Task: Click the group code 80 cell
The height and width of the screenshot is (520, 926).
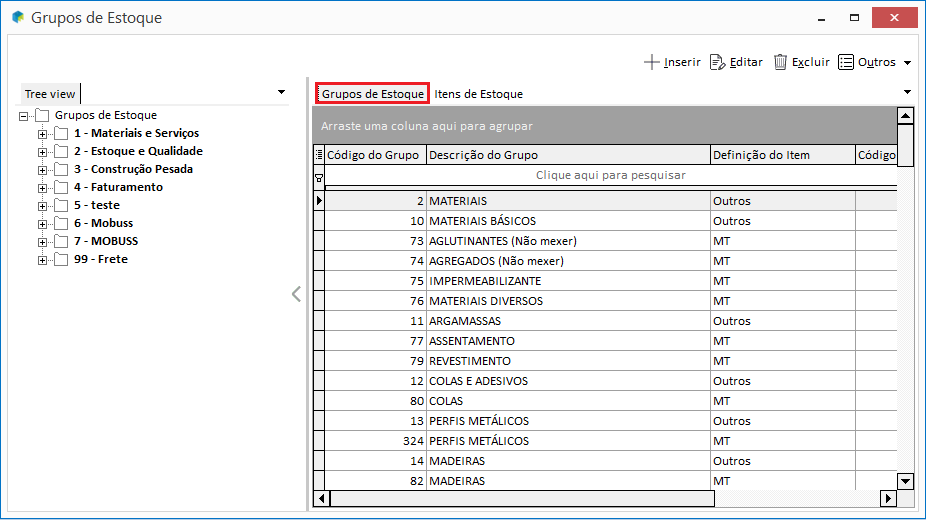Action: [x=376, y=401]
